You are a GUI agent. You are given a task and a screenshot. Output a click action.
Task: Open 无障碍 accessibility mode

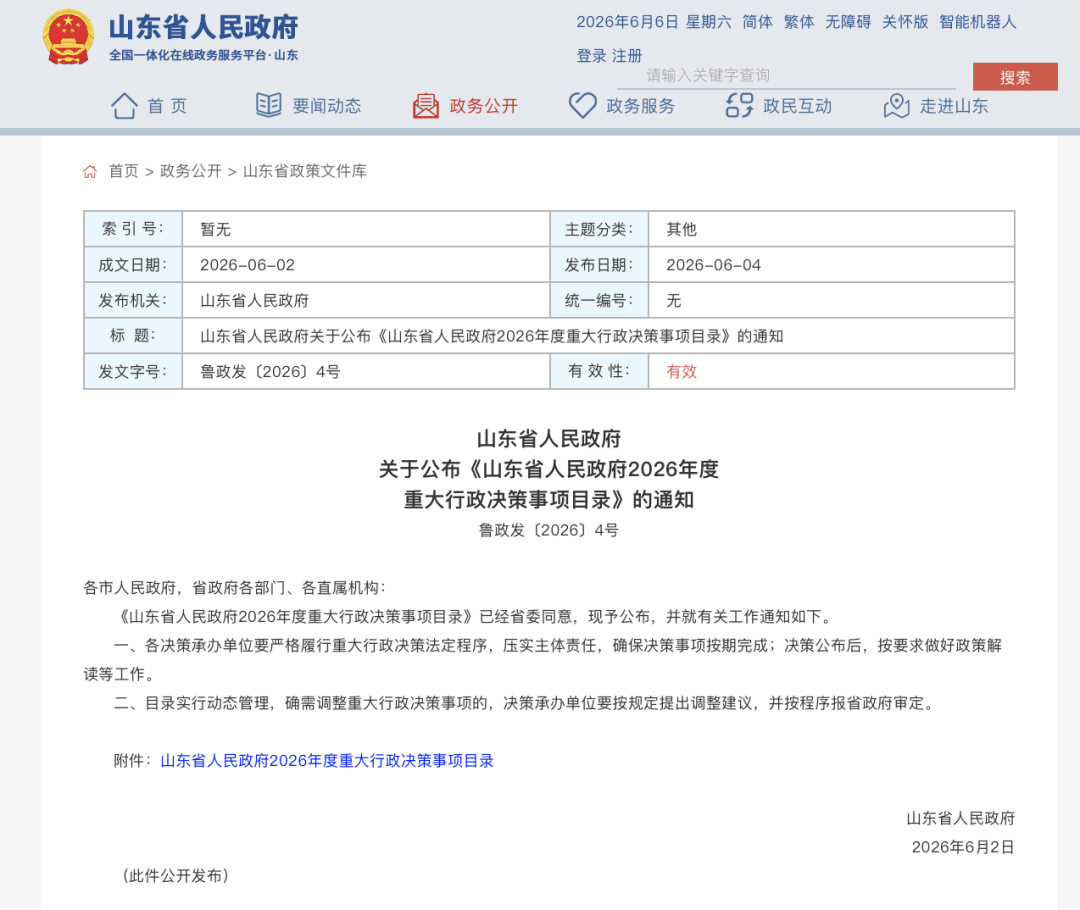[849, 22]
